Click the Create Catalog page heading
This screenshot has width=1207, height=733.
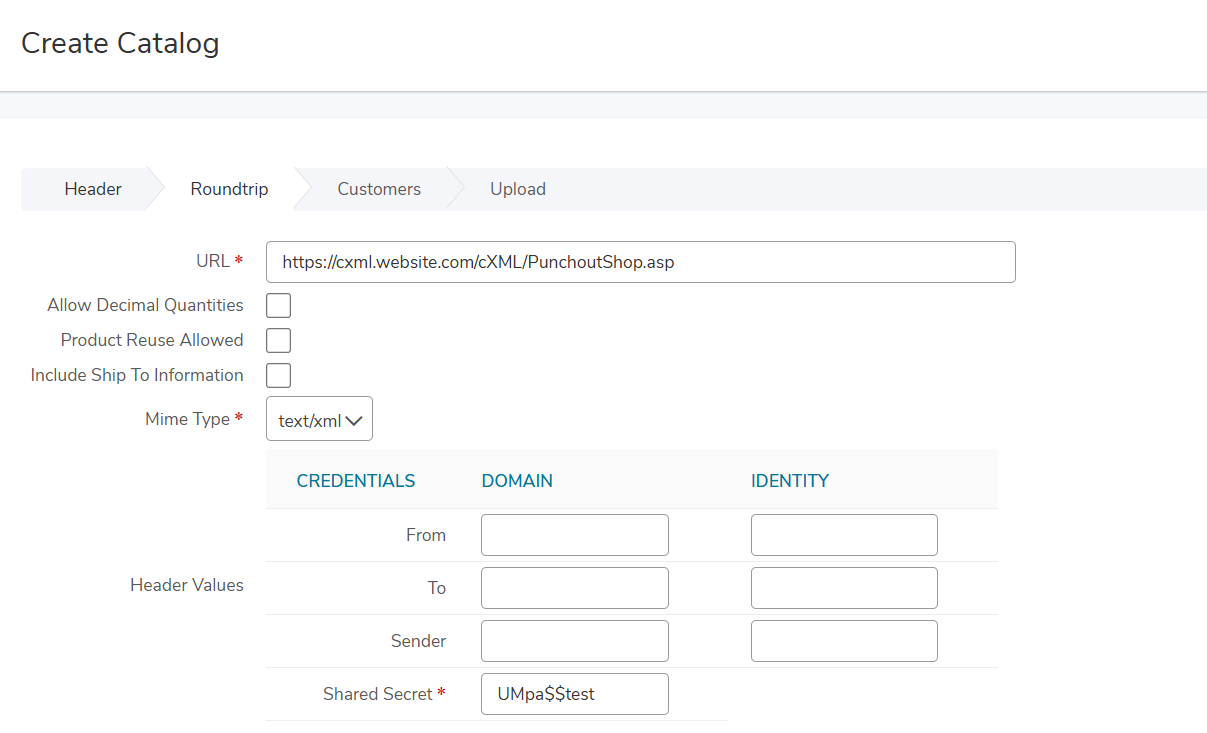pos(120,44)
